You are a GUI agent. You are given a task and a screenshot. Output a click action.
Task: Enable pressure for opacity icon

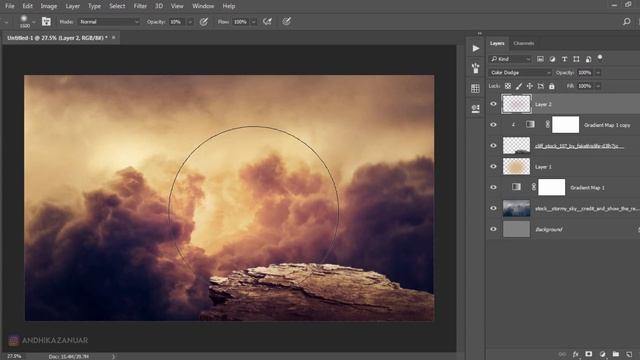(204, 22)
